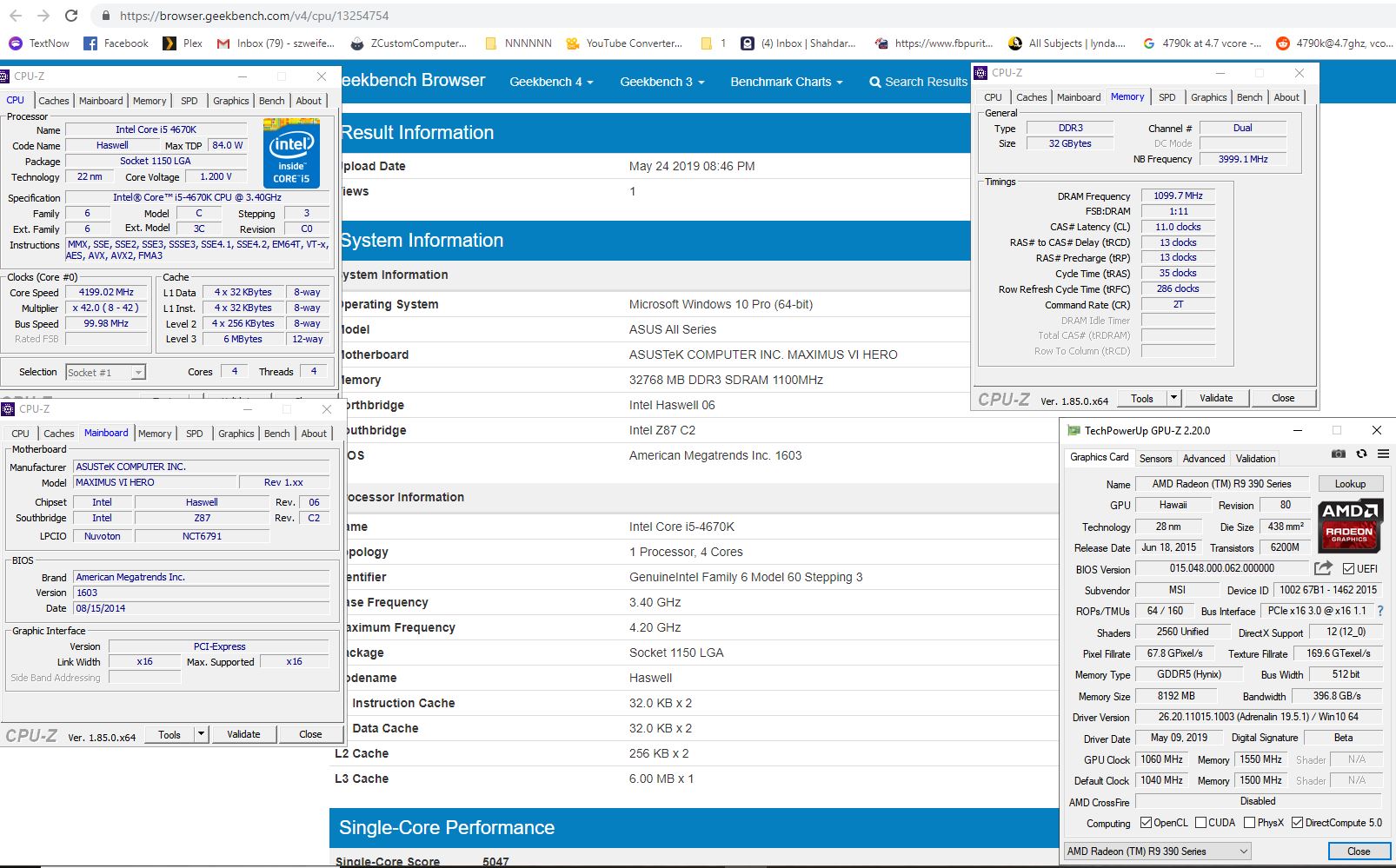Image resolution: width=1396 pixels, height=868 pixels.
Task: Switch to the Sensors tab in GPU-Z
Action: 1155,458
